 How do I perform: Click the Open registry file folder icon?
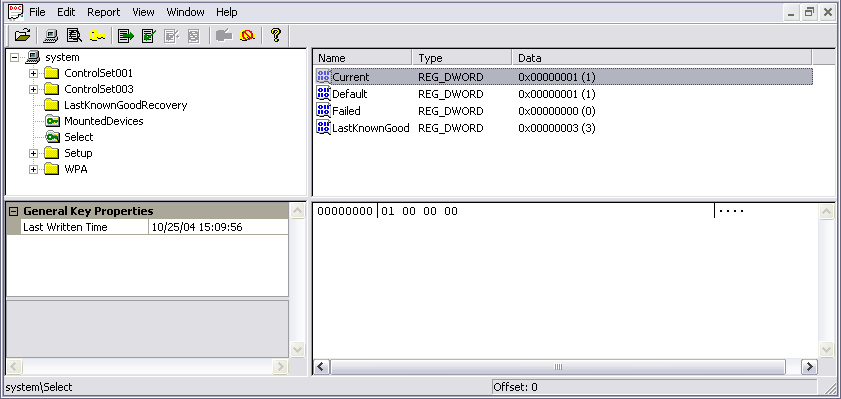[23, 35]
